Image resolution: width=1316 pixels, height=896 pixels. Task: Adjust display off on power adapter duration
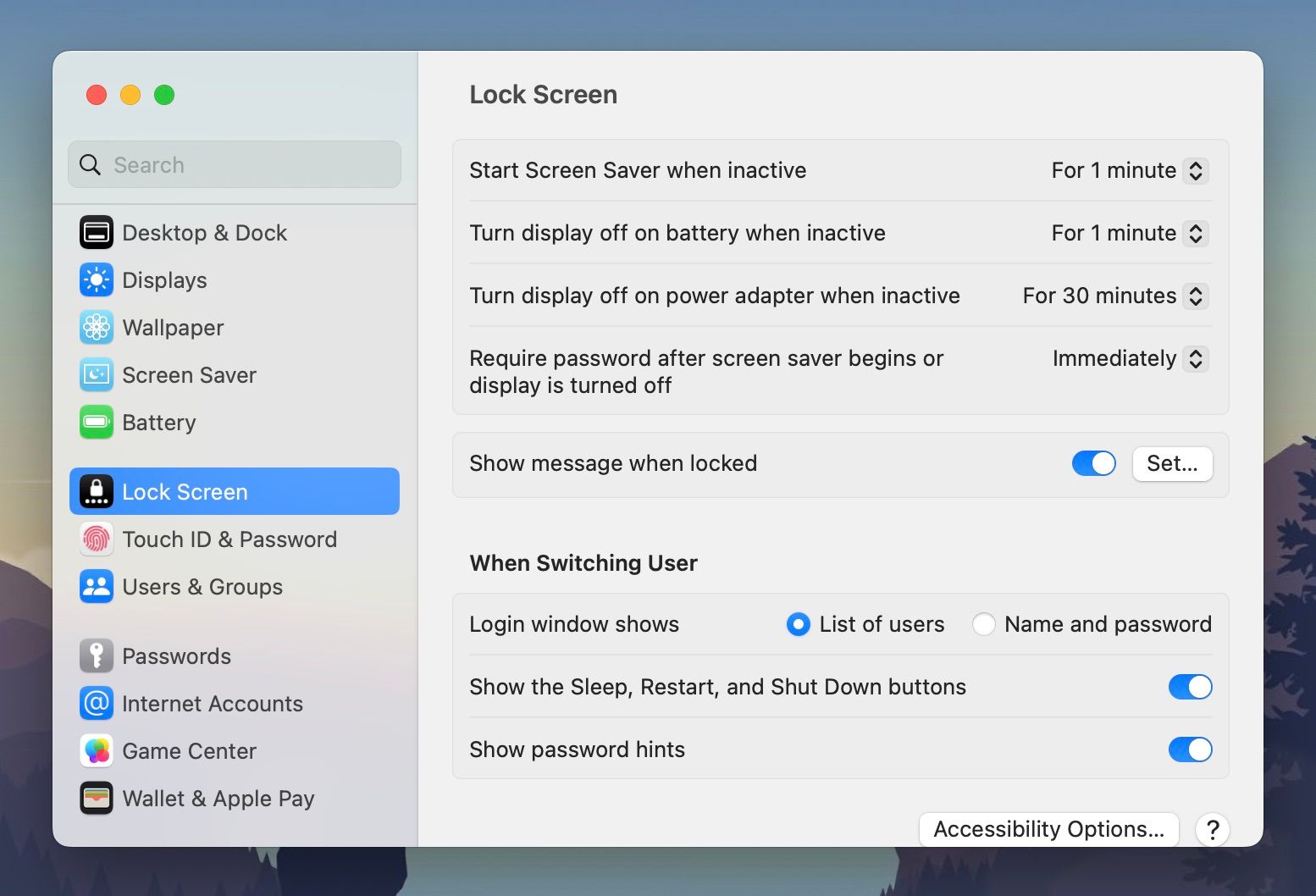click(1195, 296)
